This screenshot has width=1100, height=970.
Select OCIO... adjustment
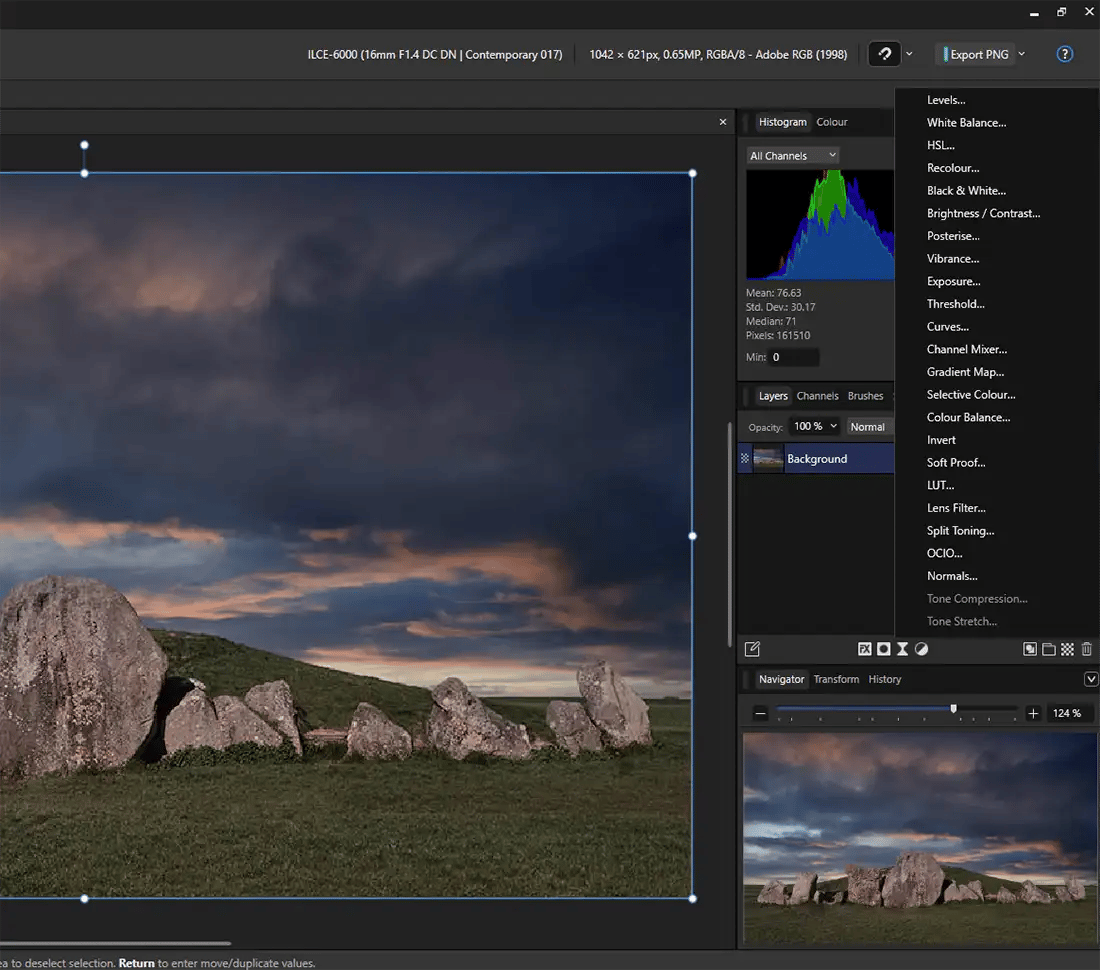[x=944, y=553]
